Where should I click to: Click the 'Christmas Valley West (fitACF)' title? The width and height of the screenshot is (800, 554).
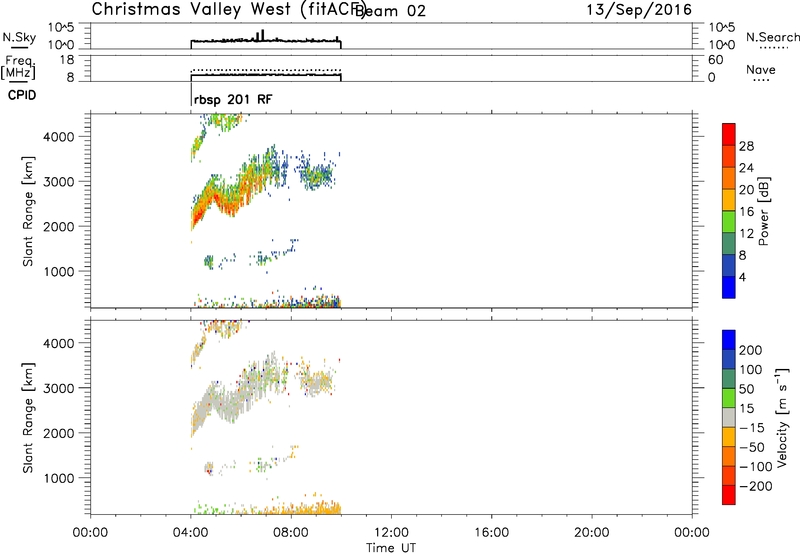[228, 9]
